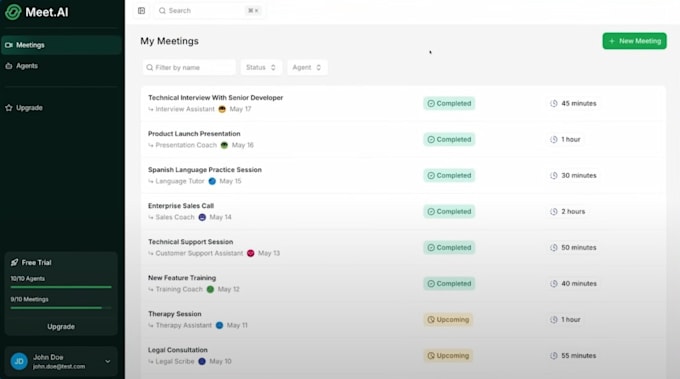The height and width of the screenshot is (379, 680).
Task: Click the clock icon beside 30 minutes
Action: click(x=554, y=176)
